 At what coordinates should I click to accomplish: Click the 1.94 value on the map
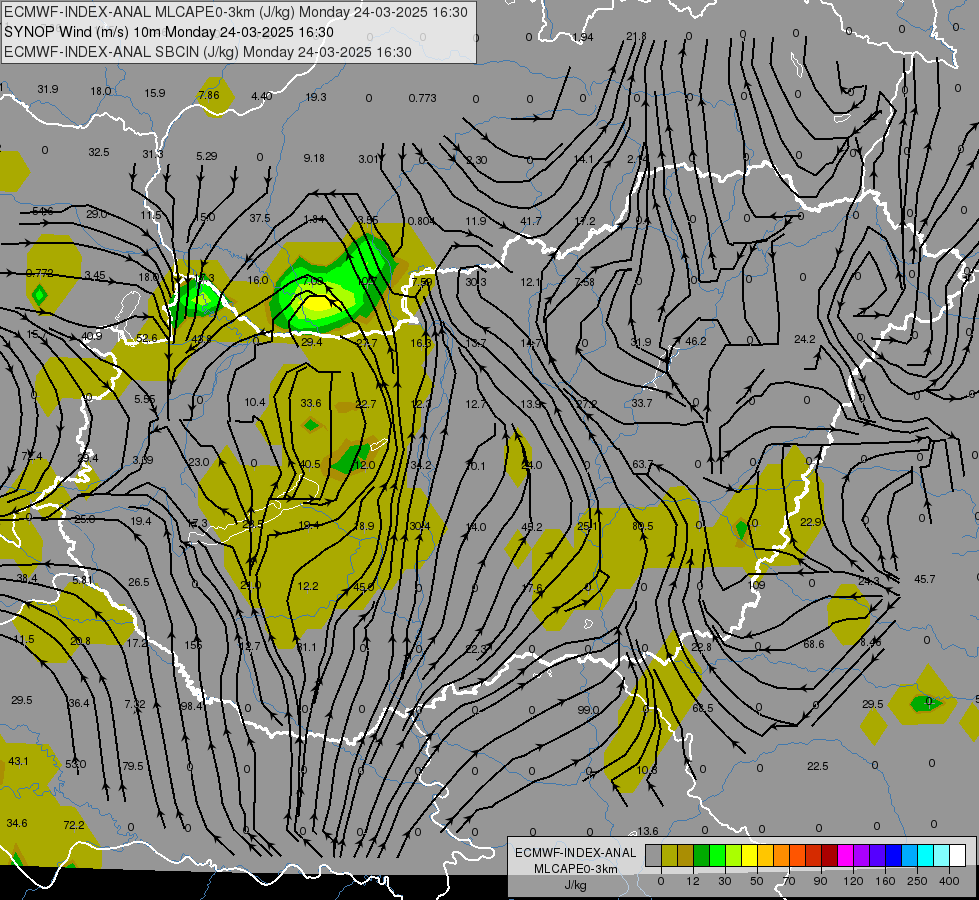coord(583,37)
